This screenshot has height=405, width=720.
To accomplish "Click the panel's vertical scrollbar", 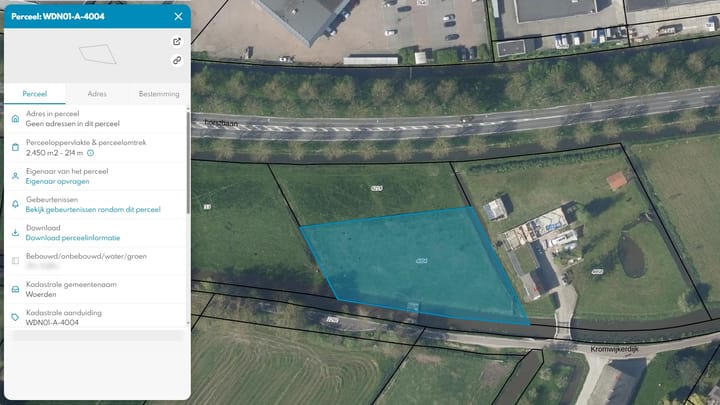I will [187, 160].
